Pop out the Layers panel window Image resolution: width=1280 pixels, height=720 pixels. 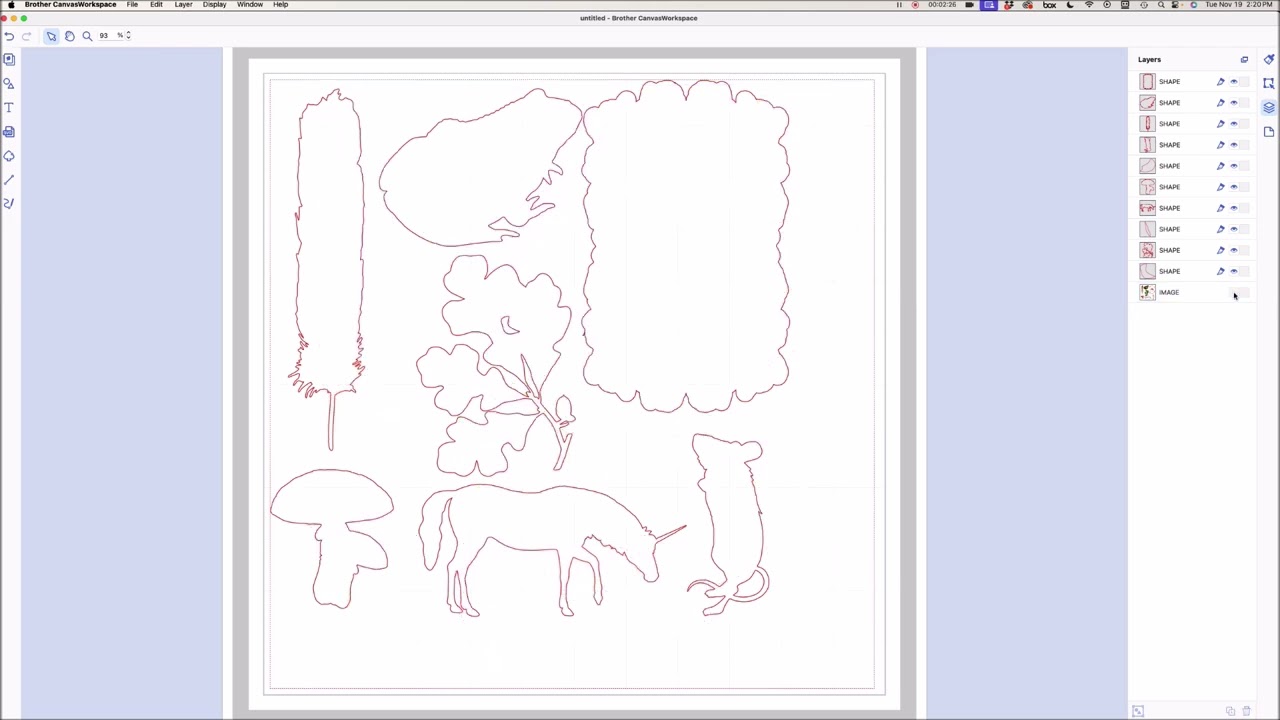pyautogui.click(x=1244, y=60)
